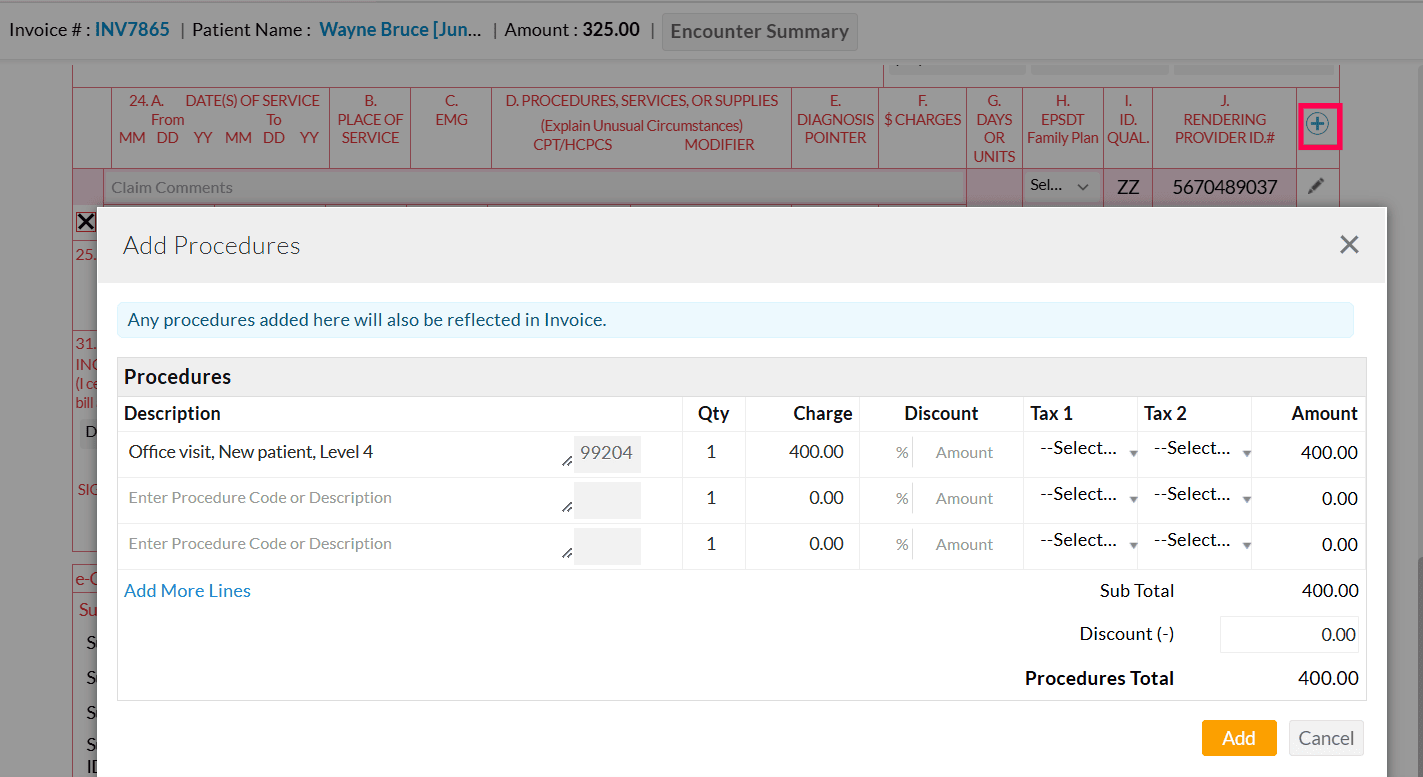
Task: Click the highlighted plus icon to add a line
Action: (x=1318, y=126)
